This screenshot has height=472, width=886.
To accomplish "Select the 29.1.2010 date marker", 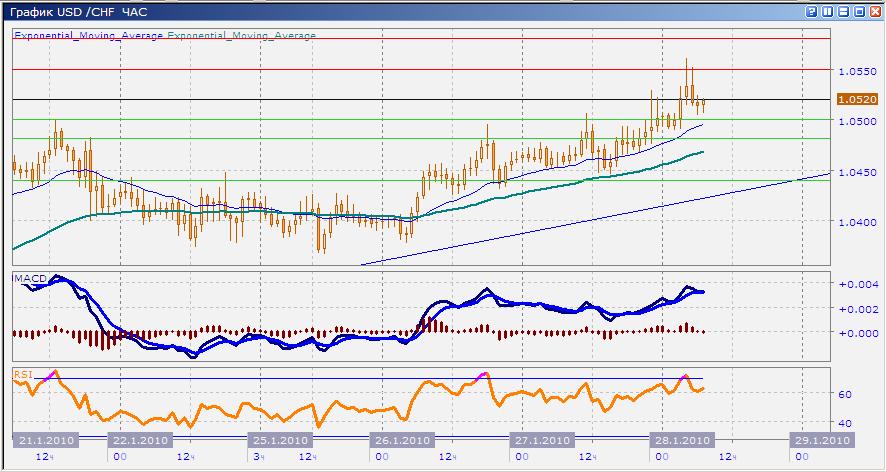I will [x=821, y=440].
